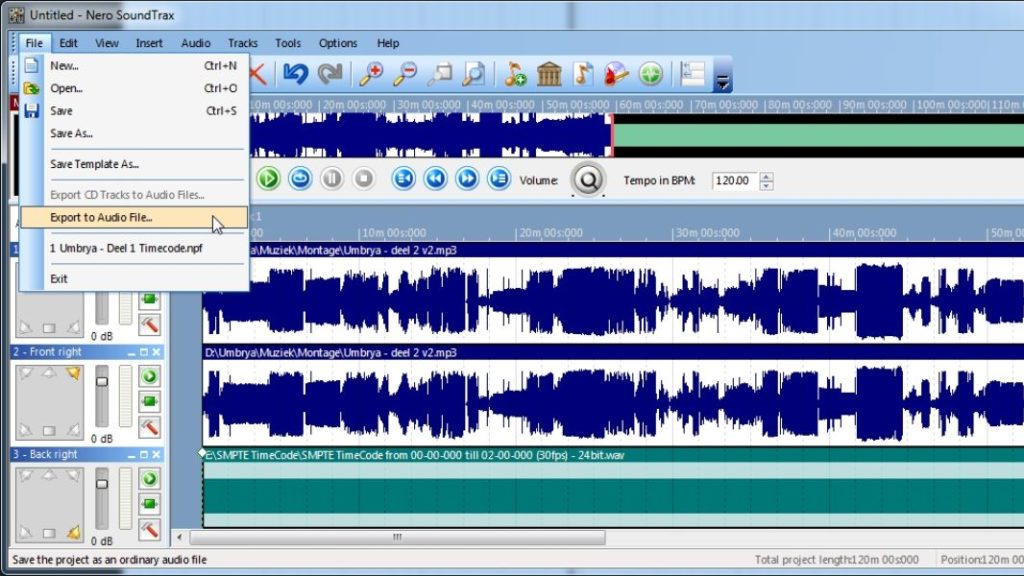Viewport: 1024px width, 576px height.
Task: Click the Redo arrow in the toolbar
Action: (329, 74)
